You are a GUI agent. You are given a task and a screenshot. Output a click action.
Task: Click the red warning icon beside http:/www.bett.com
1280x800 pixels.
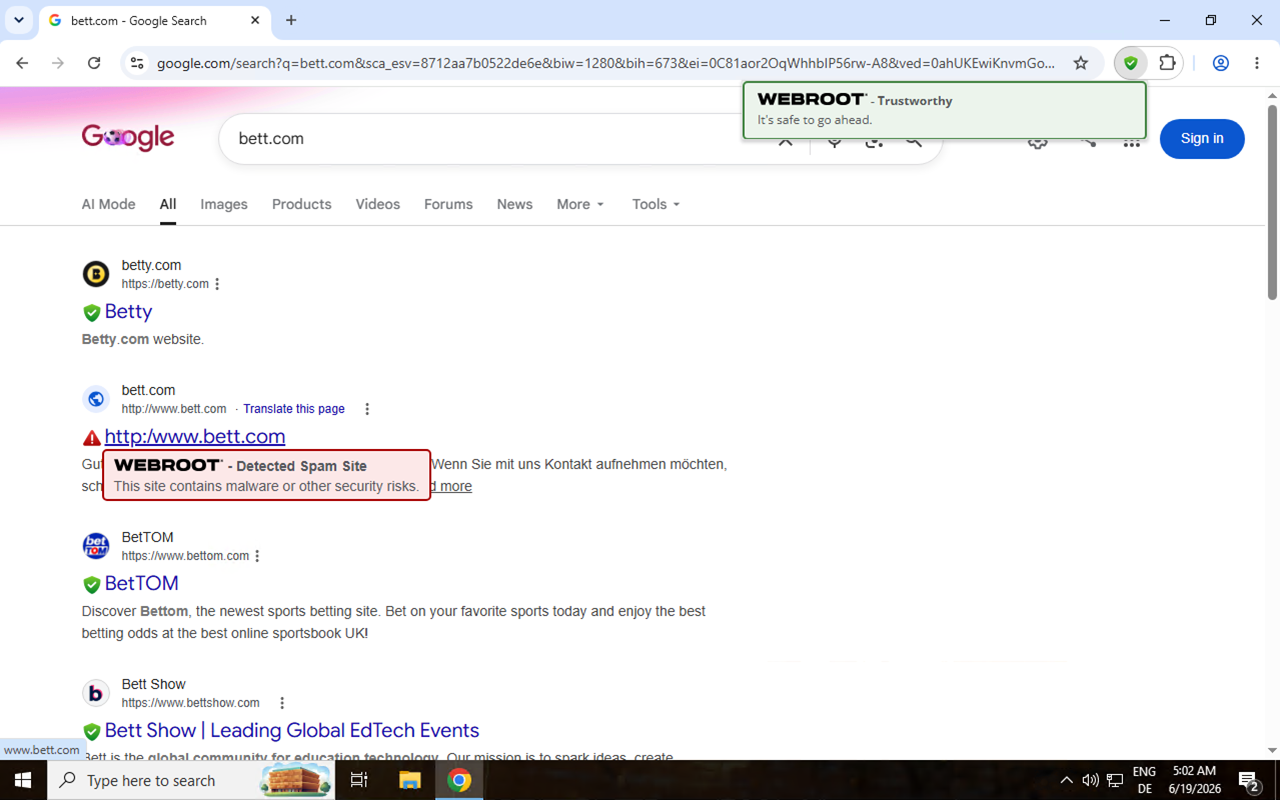pos(92,438)
